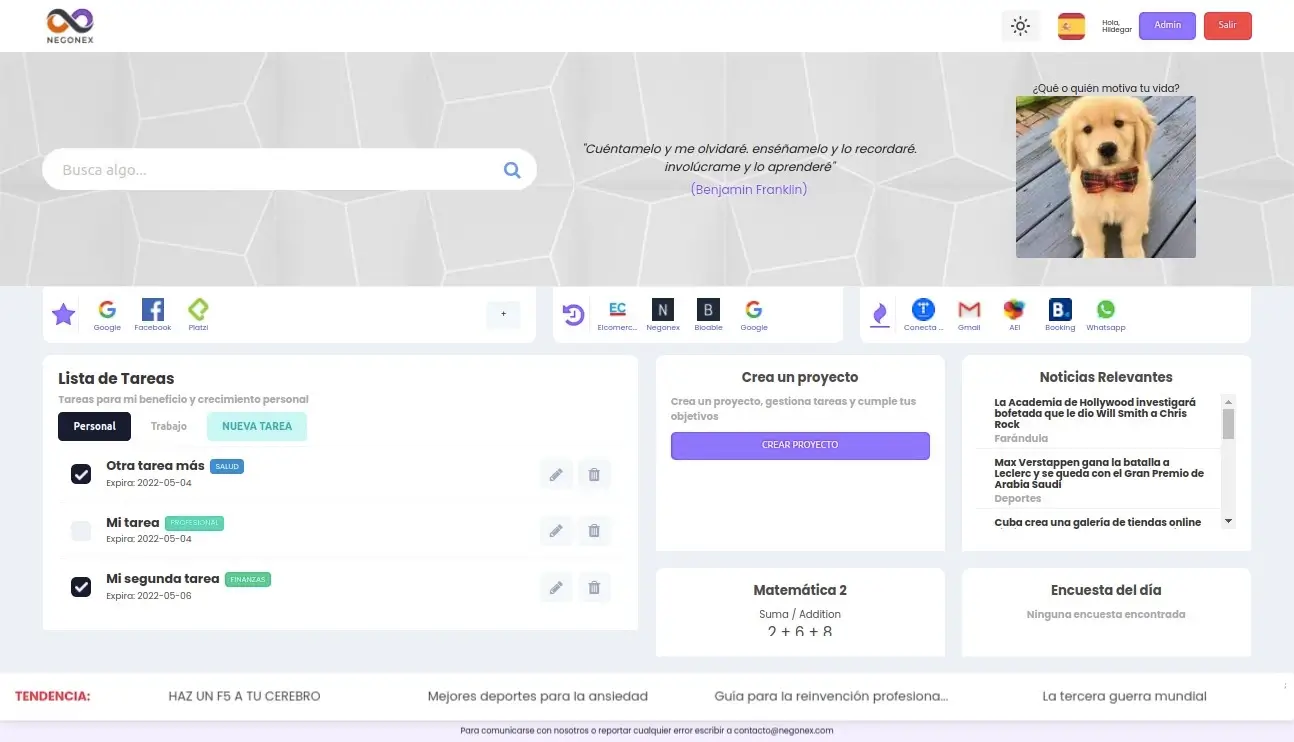Open the Cuba galería de tiendas news
The width and height of the screenshot is (1294, 742).
(1097, 522)
